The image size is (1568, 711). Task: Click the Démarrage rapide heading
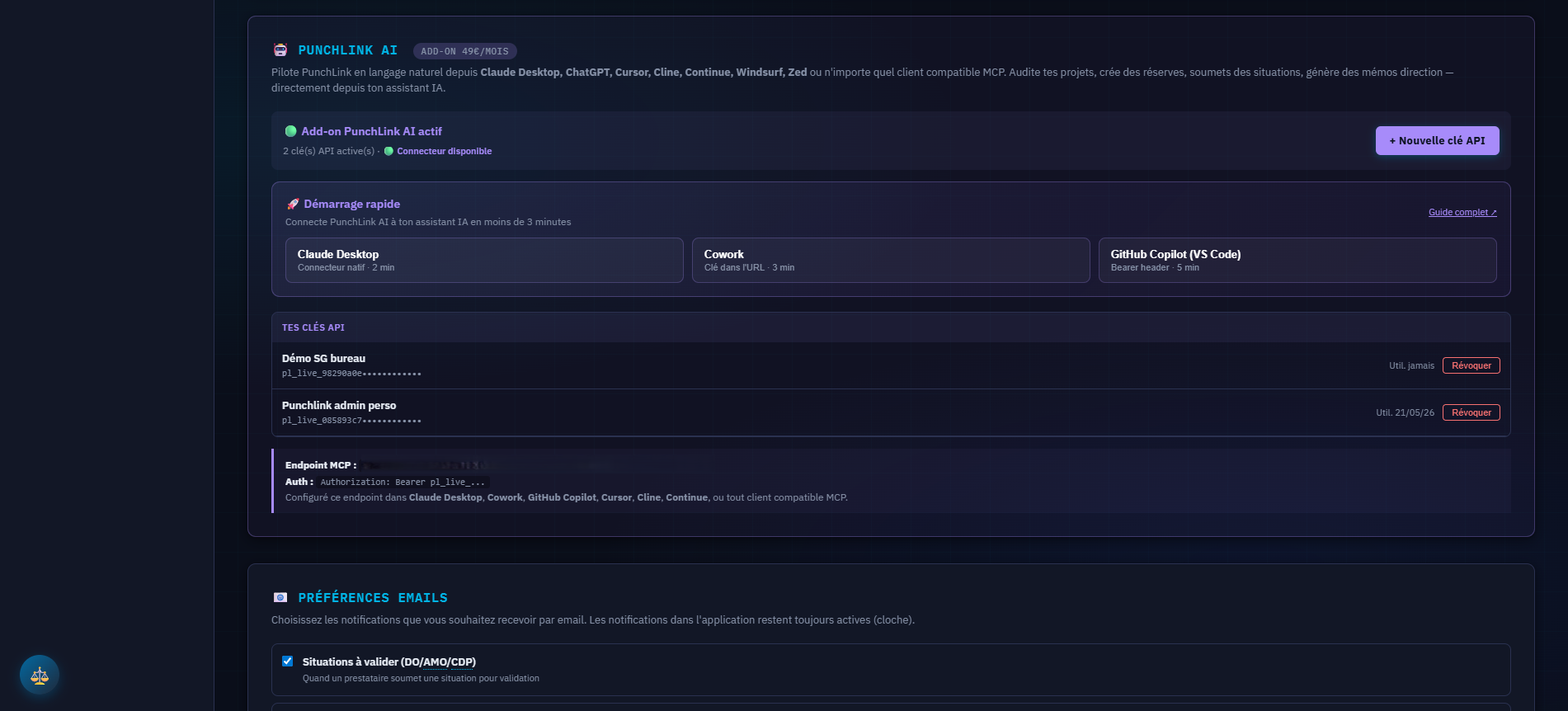coord(351,204)
